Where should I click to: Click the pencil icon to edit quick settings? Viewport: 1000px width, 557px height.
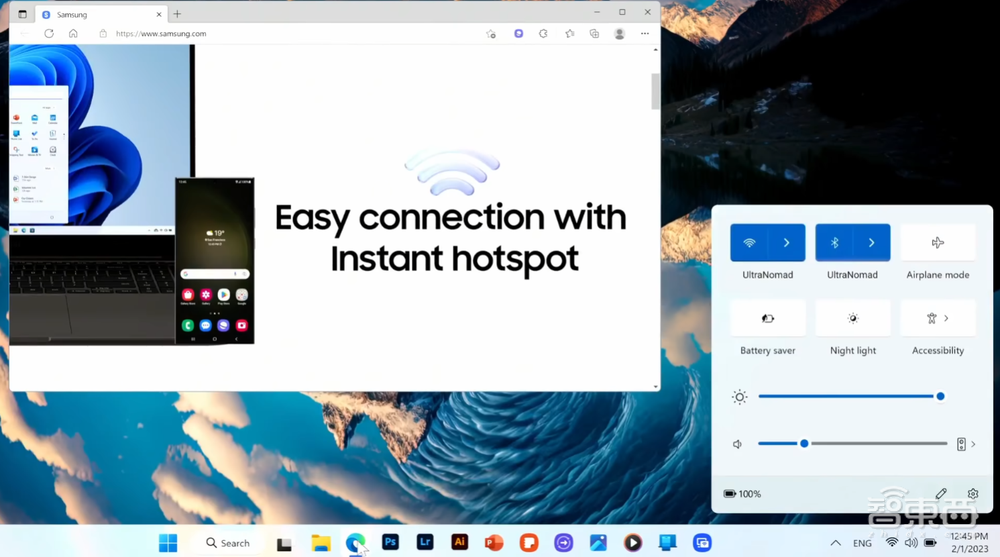tap(941, 494)
